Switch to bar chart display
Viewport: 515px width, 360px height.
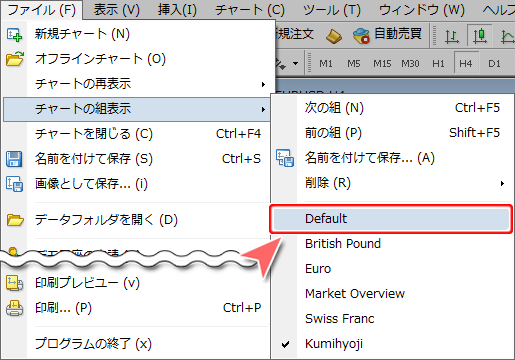(x=451, y=36)
